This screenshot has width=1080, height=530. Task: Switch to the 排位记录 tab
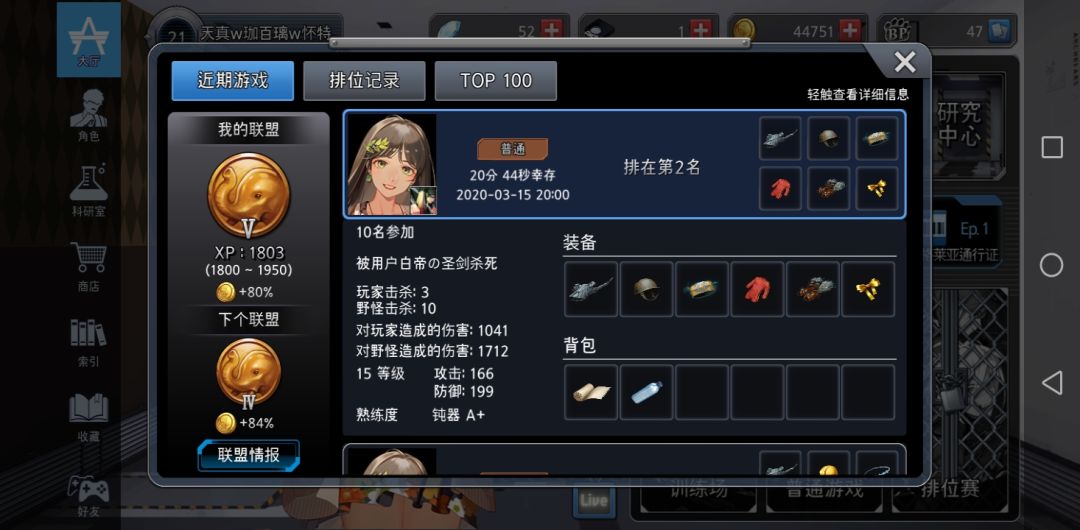(364, 81)
